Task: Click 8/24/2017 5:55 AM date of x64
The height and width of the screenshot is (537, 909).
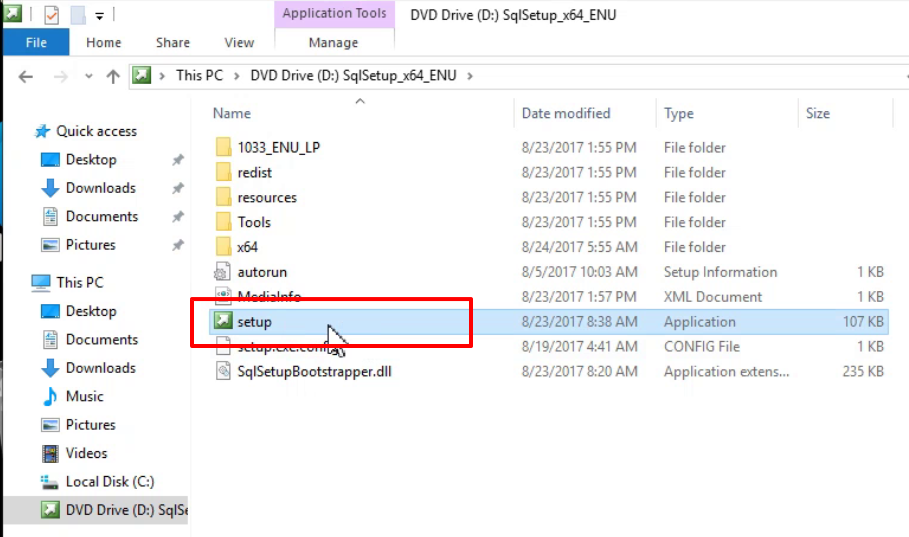Action: point(579,247)
